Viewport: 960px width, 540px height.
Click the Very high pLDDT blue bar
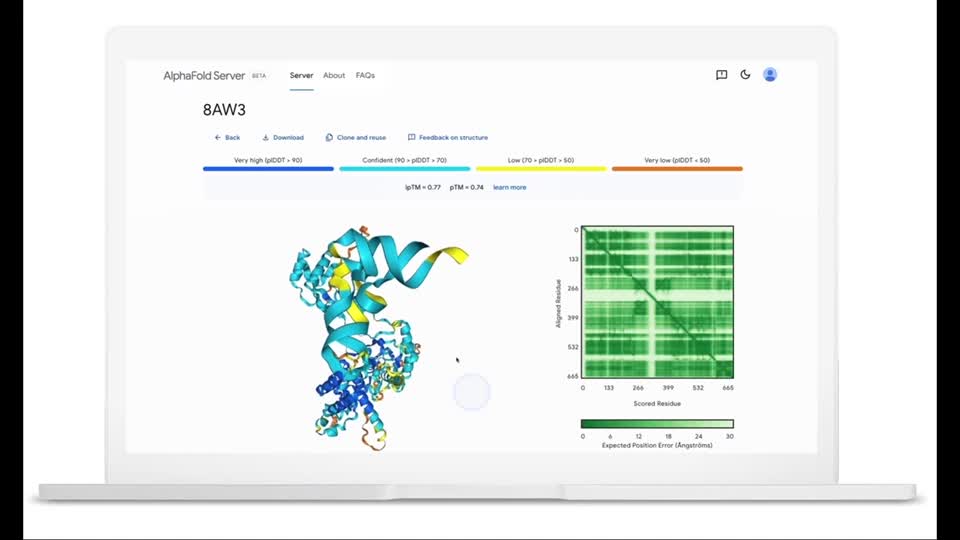[268, 168]
